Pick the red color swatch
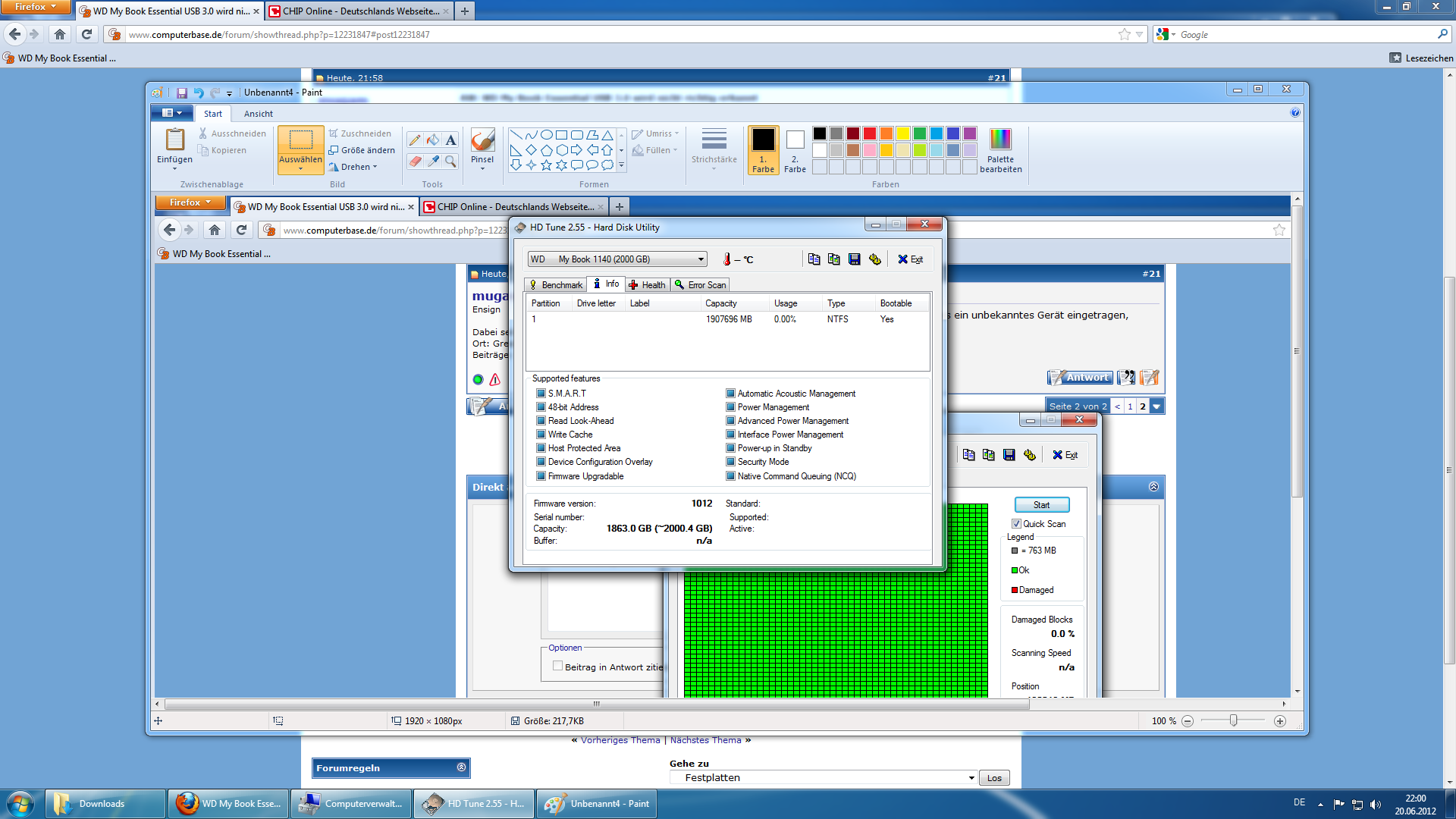 click(870, 133)
